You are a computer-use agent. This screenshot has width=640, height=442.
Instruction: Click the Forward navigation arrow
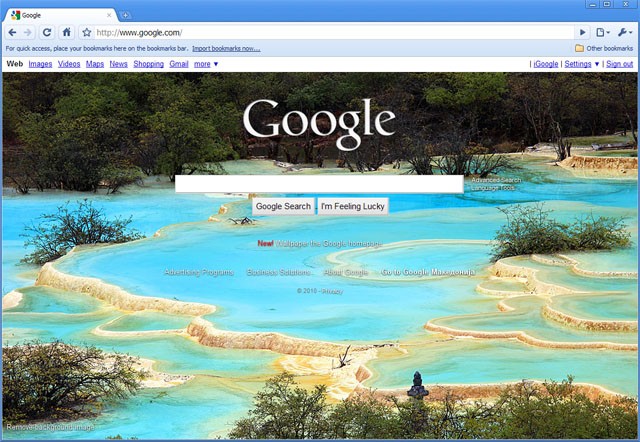27,32
